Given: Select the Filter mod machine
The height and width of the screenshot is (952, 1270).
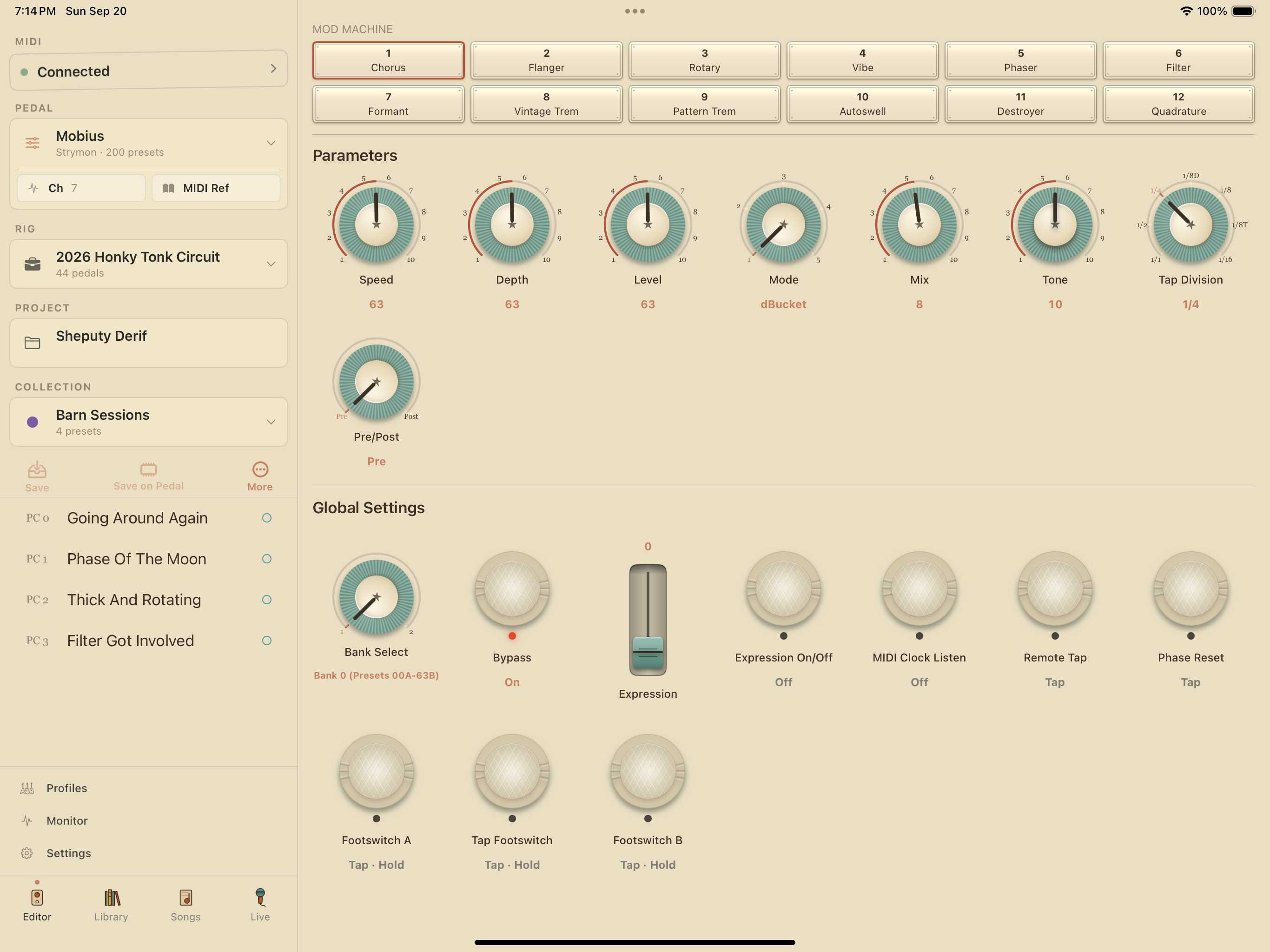Looking at the screenshot, I should point(1179,60).
